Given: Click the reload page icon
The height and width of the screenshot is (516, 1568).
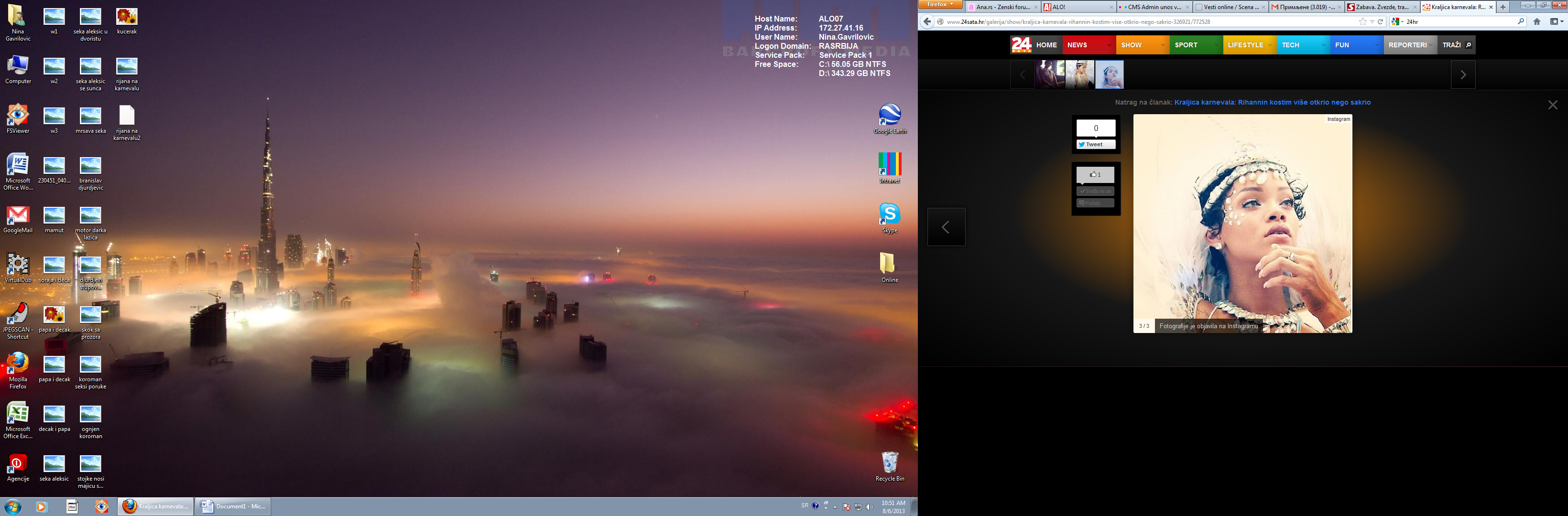Looking at the screenshot, I should [1381, 22].
